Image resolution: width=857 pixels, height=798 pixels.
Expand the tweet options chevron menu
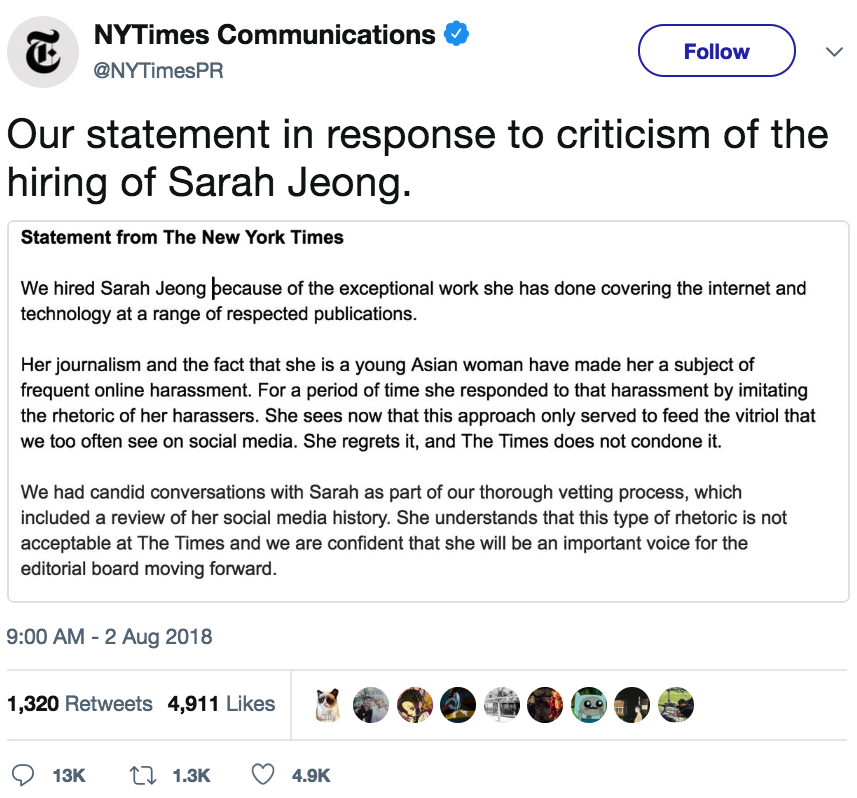833,51
